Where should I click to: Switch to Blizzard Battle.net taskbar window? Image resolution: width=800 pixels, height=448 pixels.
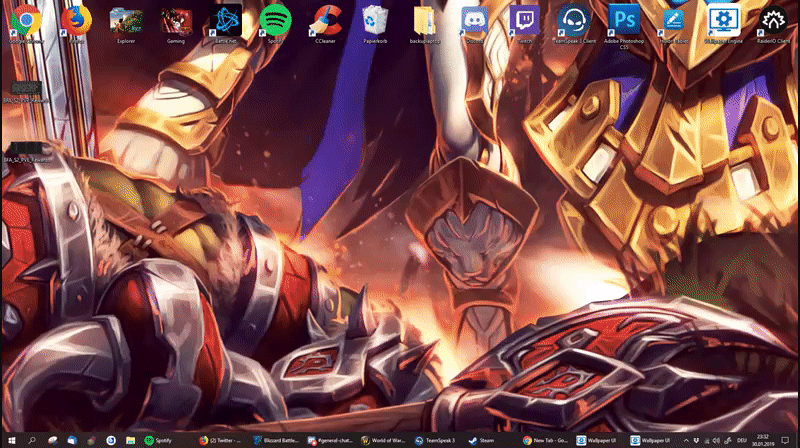coord(277,440)
